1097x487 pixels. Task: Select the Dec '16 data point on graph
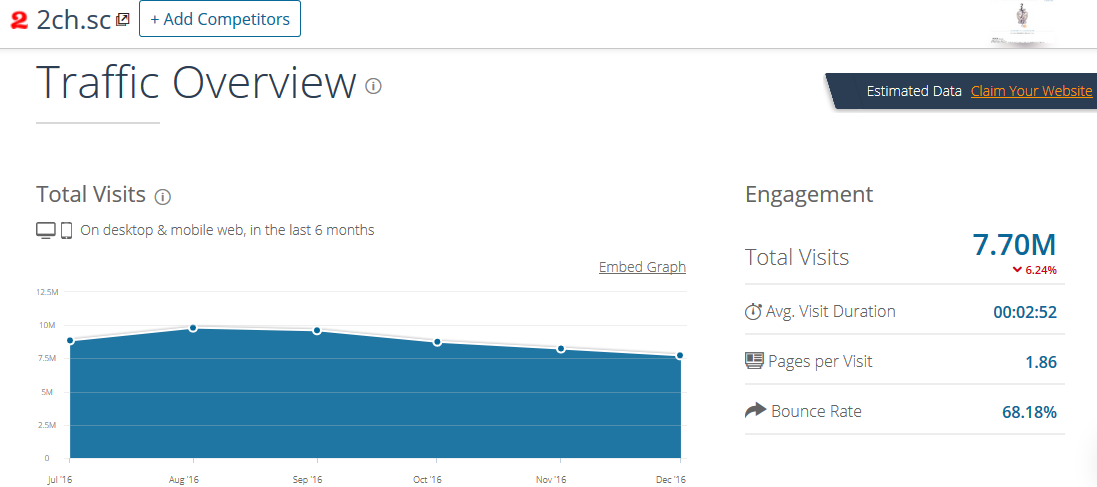point(680,356)
